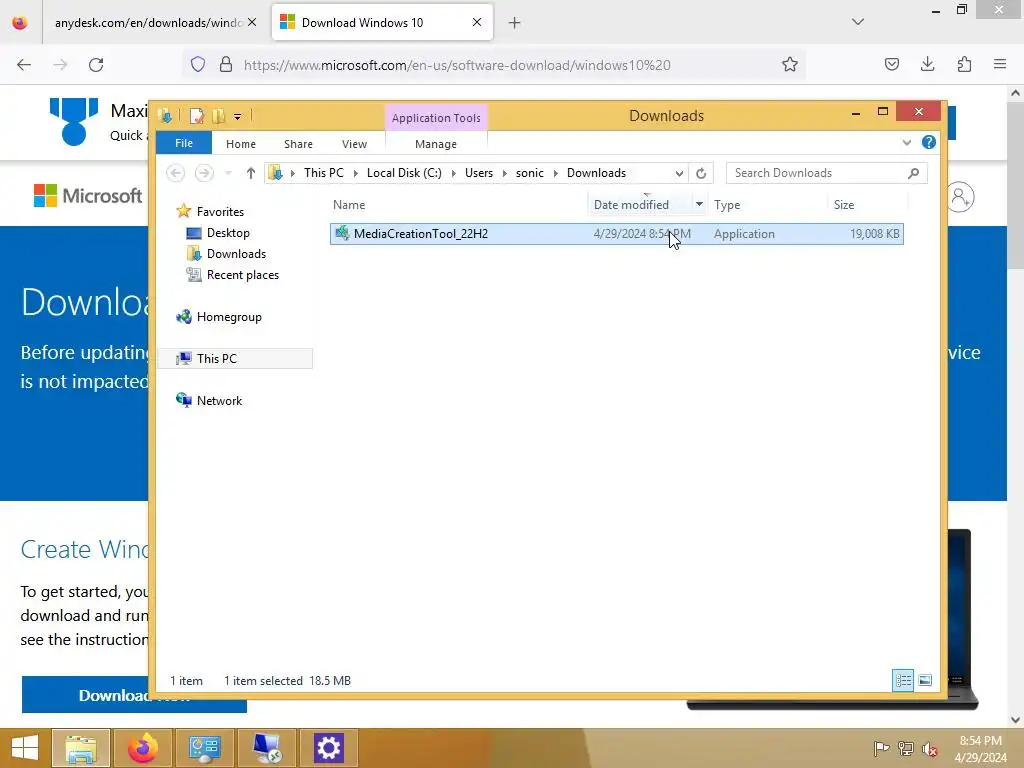
Task: Show site security padlock info
Action: point(226,64)
